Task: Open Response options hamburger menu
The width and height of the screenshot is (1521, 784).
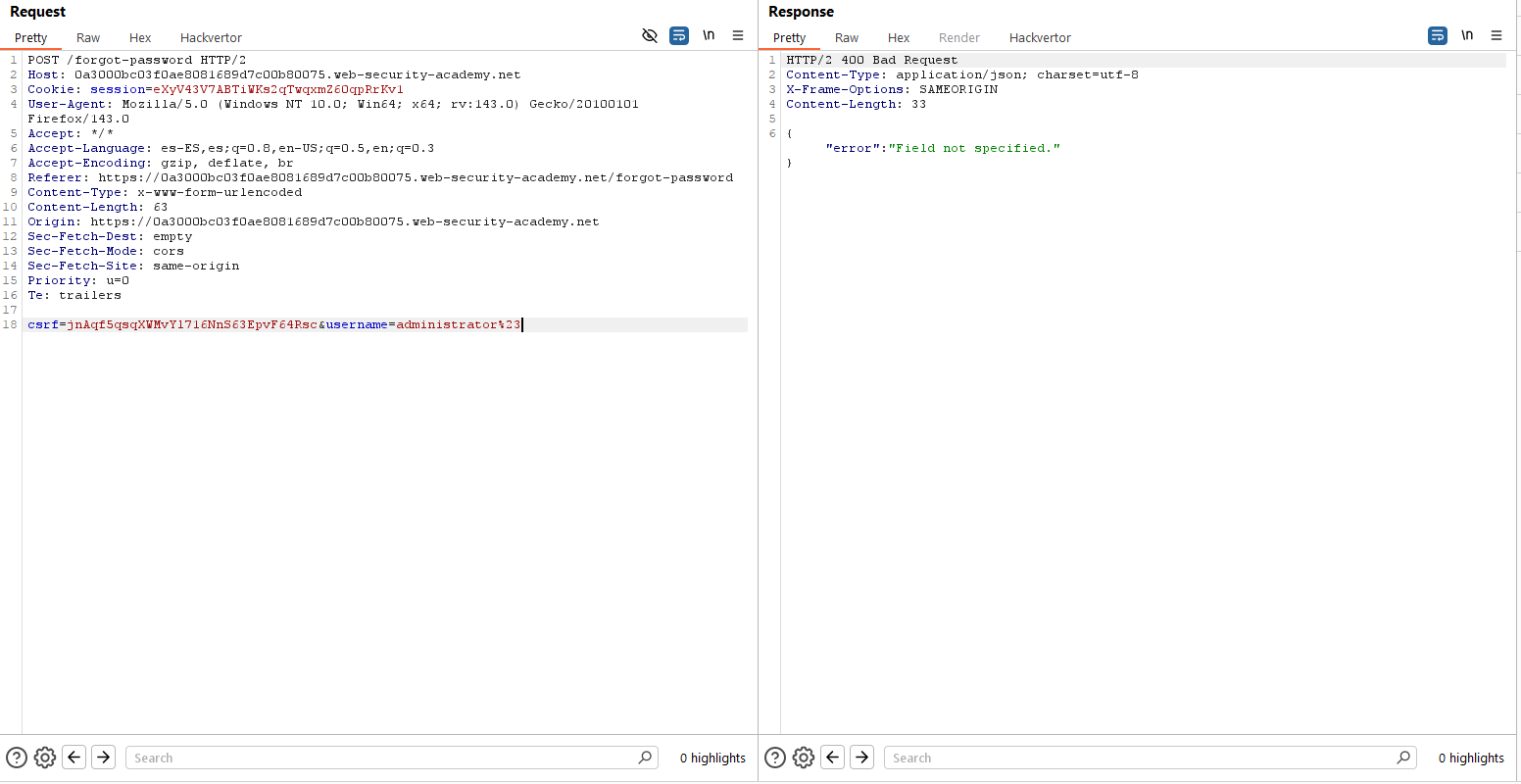Action: (1496, 36)
